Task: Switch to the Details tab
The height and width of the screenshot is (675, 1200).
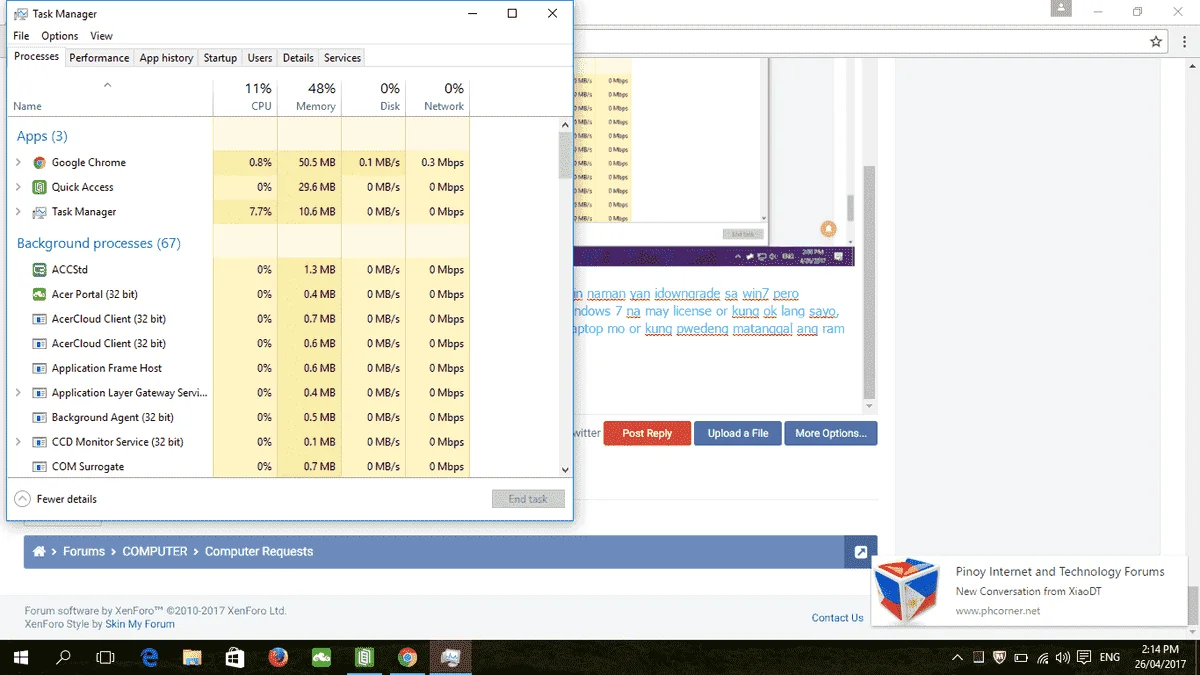Action: pyautogui.click(x=298, y=58)
